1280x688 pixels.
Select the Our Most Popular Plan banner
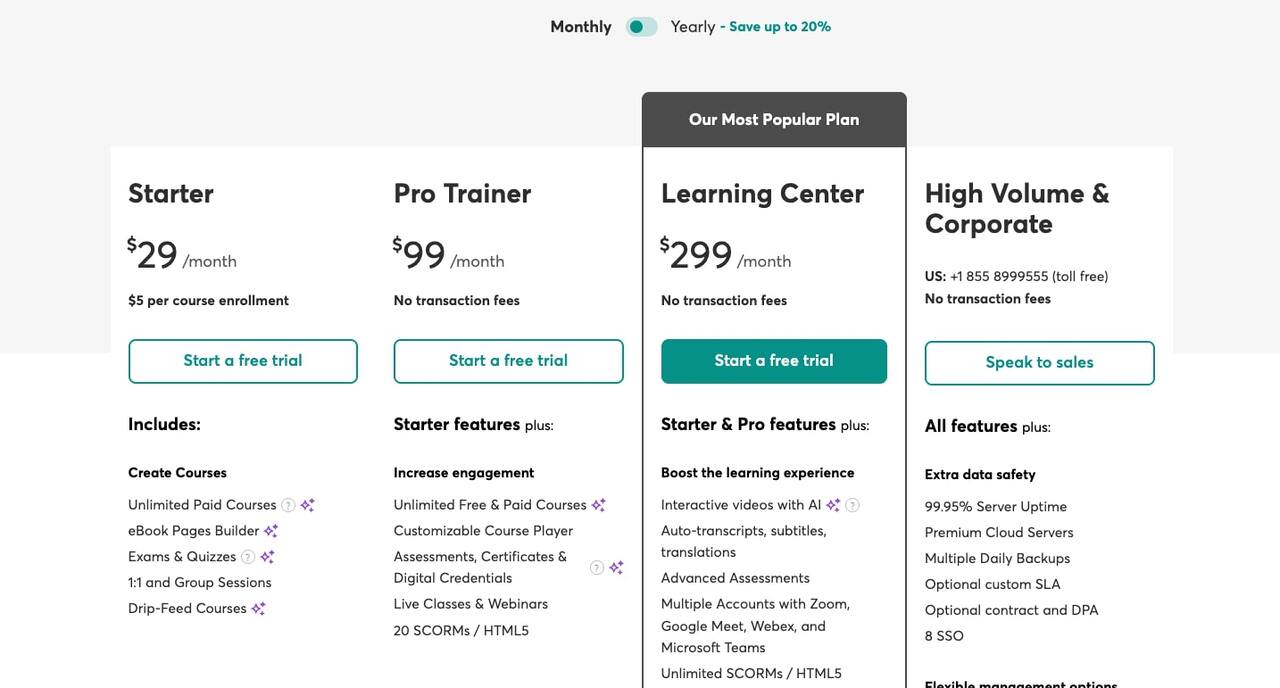[x=773, y=119]
